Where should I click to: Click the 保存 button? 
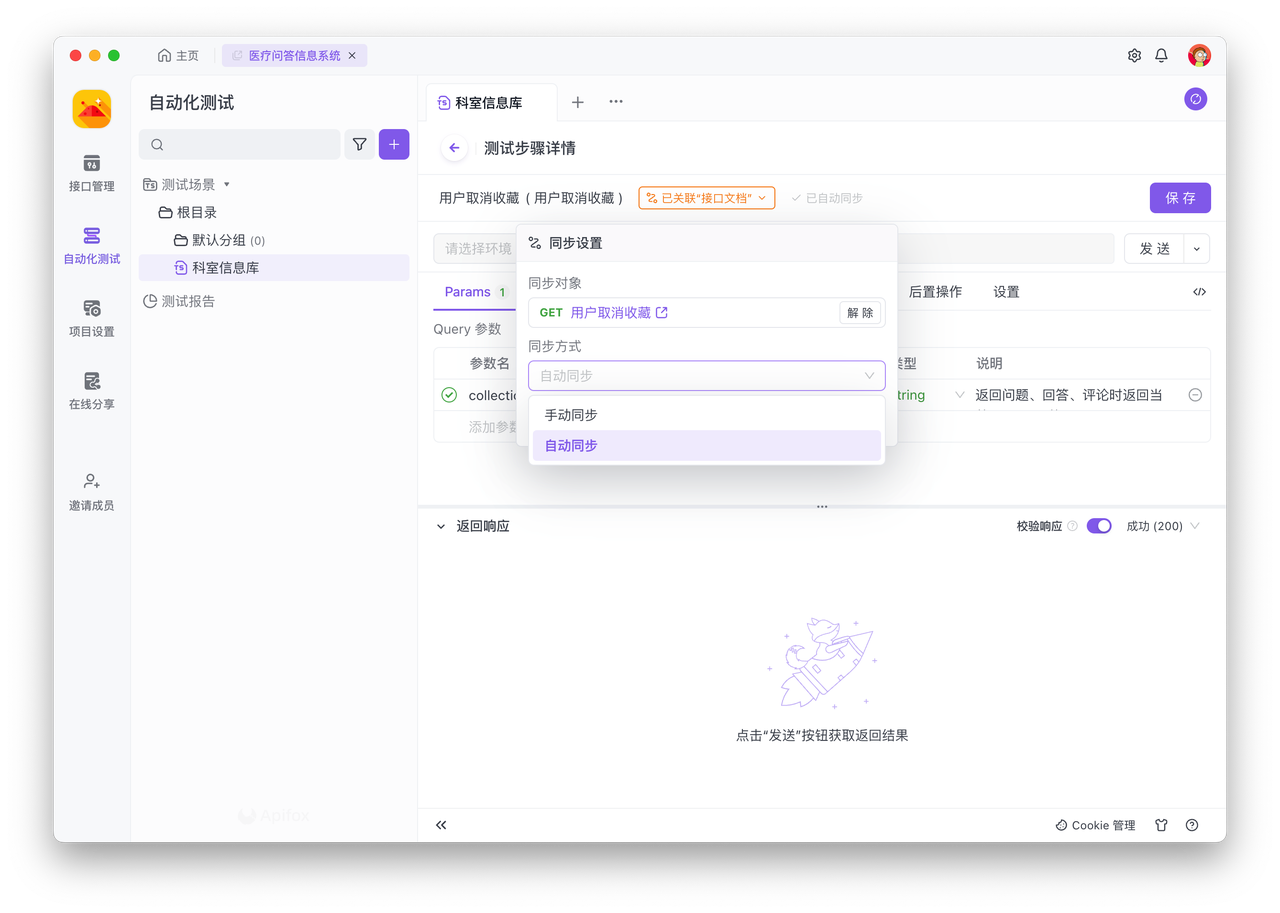pyautogui.click(x=1180, y=198)
